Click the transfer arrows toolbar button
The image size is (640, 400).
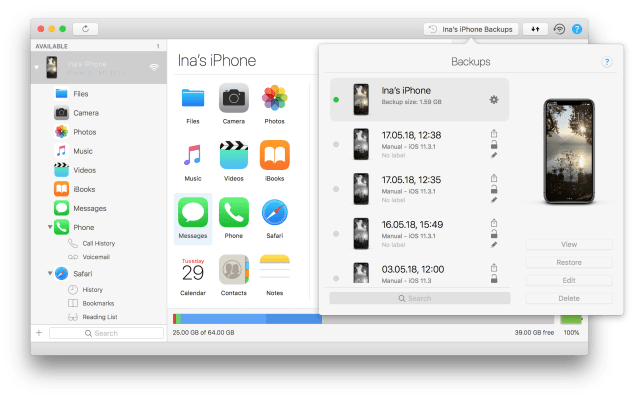[535, 29]
